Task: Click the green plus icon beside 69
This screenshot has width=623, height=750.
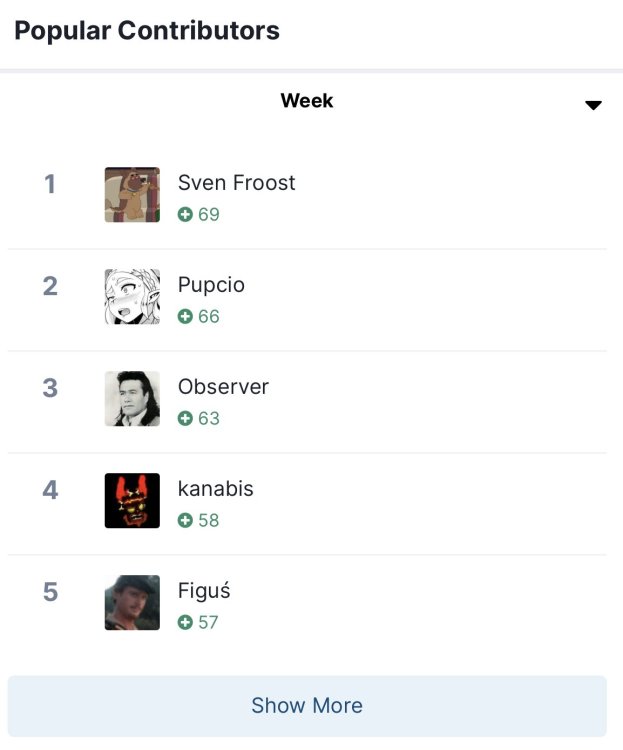Action: (x=185, y=215)
